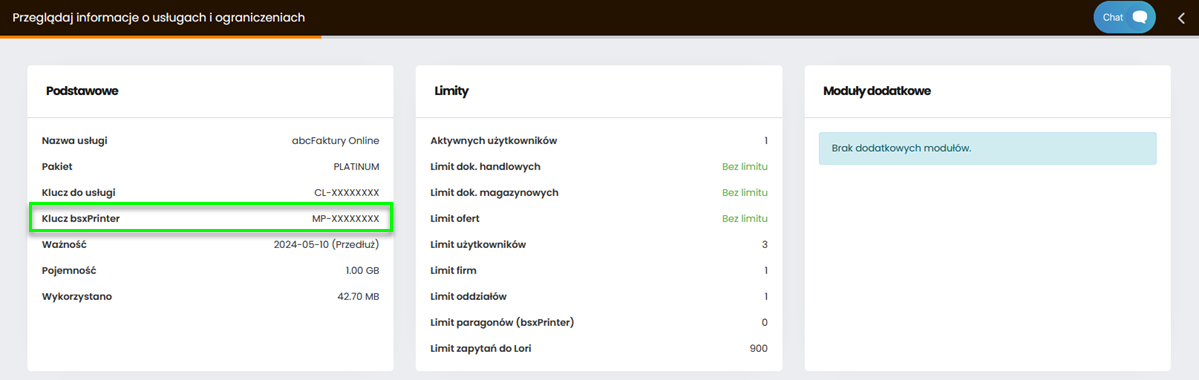This screenshot has width=1199, height=380.
Task: Click the 'Klucz do usługi' label
Action: click(x=79, y=193)
